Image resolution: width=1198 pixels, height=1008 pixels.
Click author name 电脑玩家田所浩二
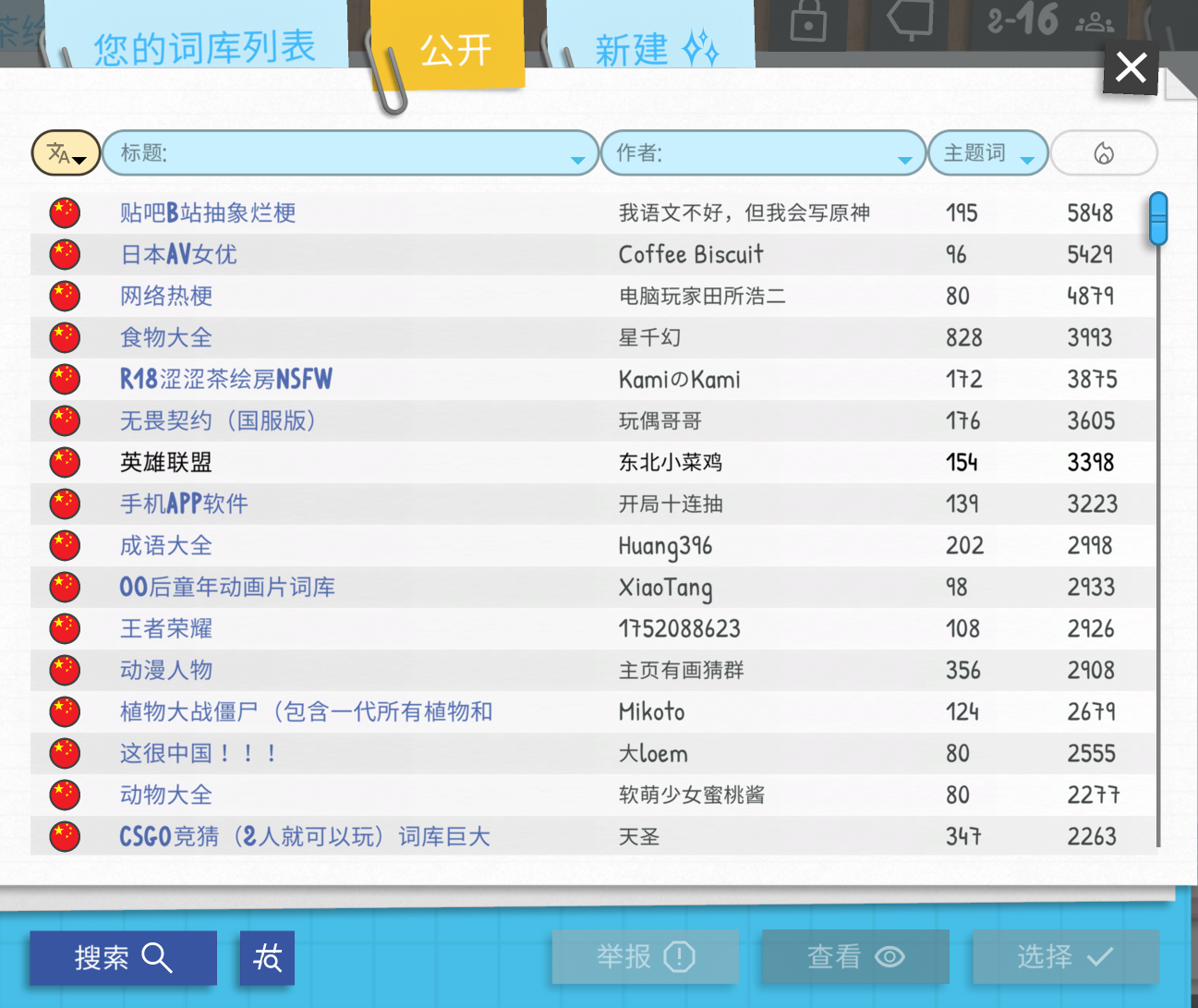click(702, 296)
